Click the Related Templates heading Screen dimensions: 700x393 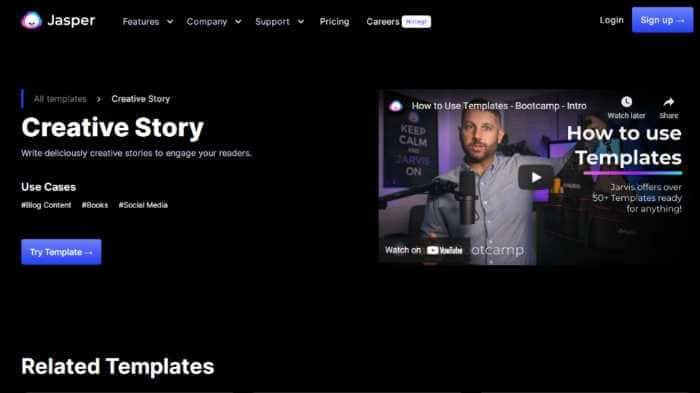118,366
